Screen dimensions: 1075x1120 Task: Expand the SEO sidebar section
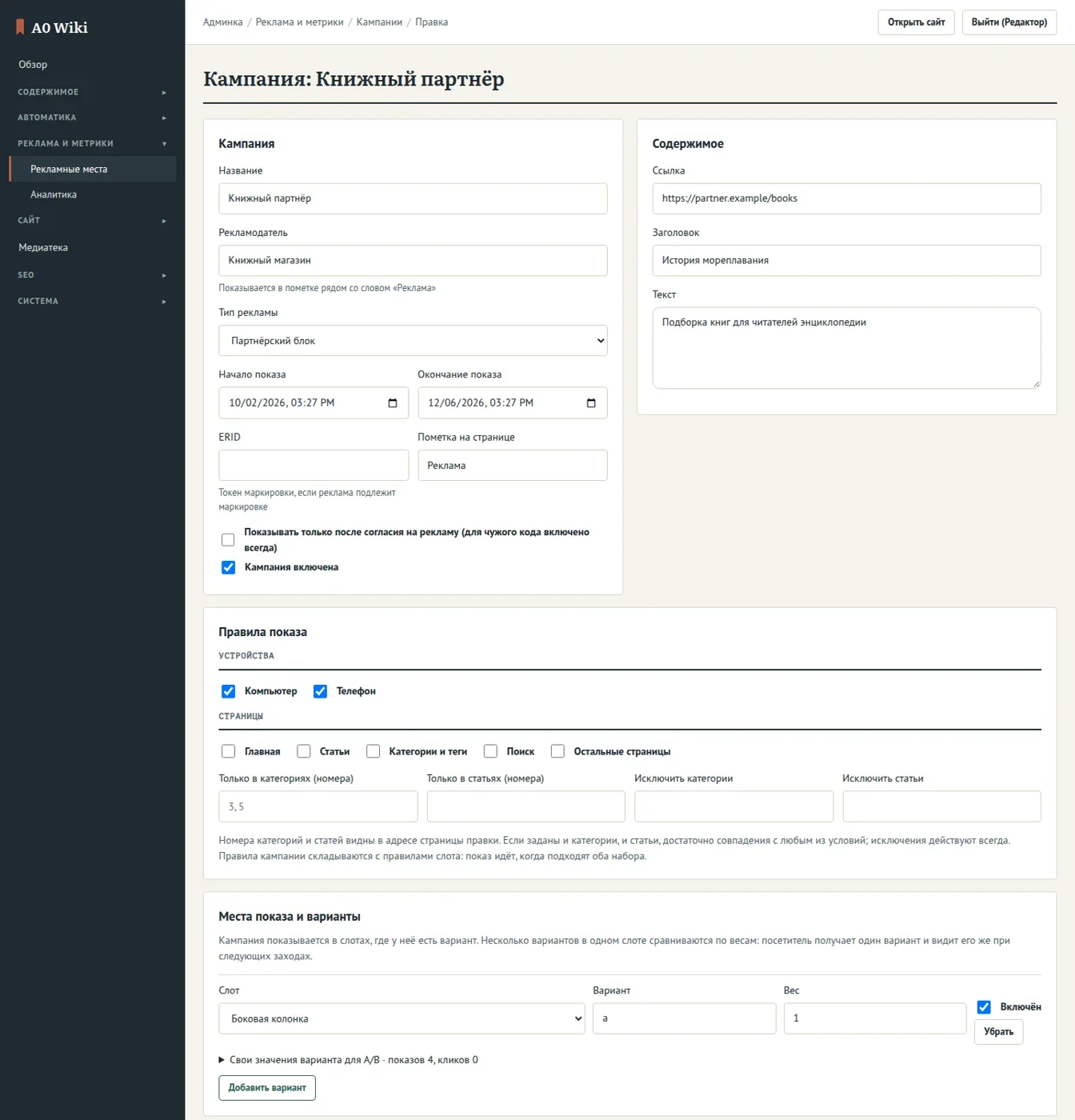(92, 274)
